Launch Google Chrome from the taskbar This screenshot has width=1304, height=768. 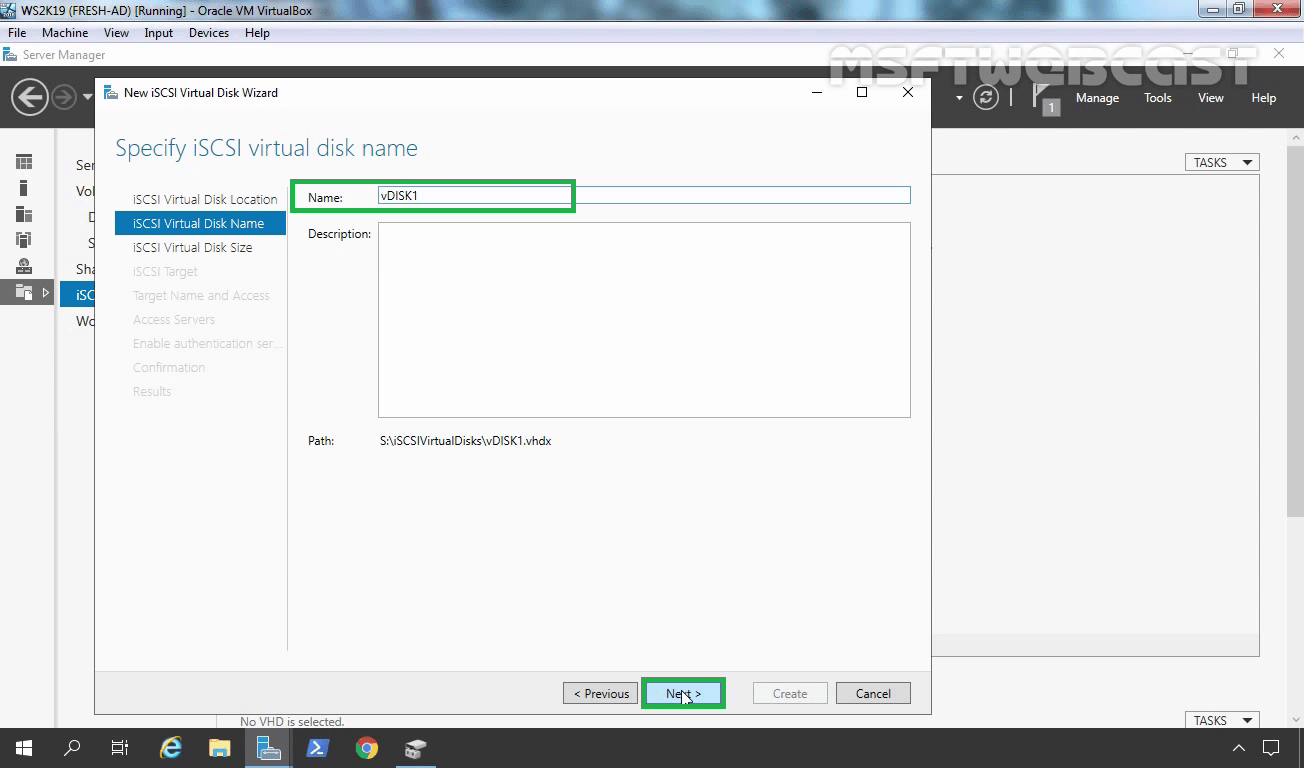[367, 747]
